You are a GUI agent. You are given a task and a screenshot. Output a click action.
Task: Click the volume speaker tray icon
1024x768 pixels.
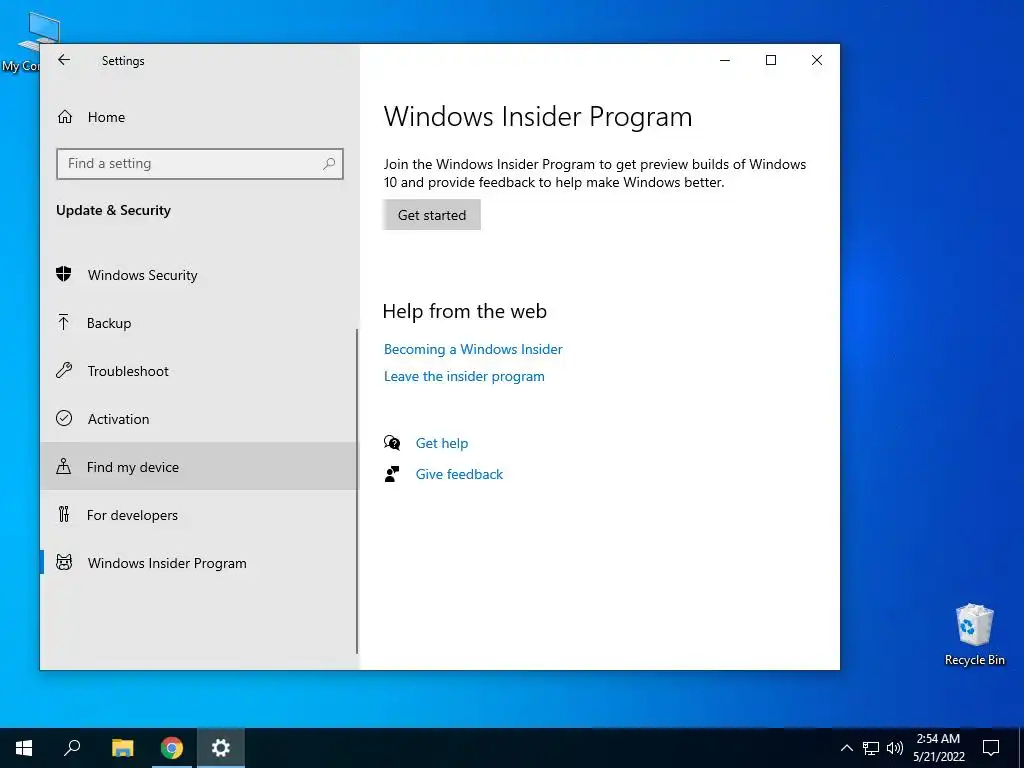[x=895, y=748]
